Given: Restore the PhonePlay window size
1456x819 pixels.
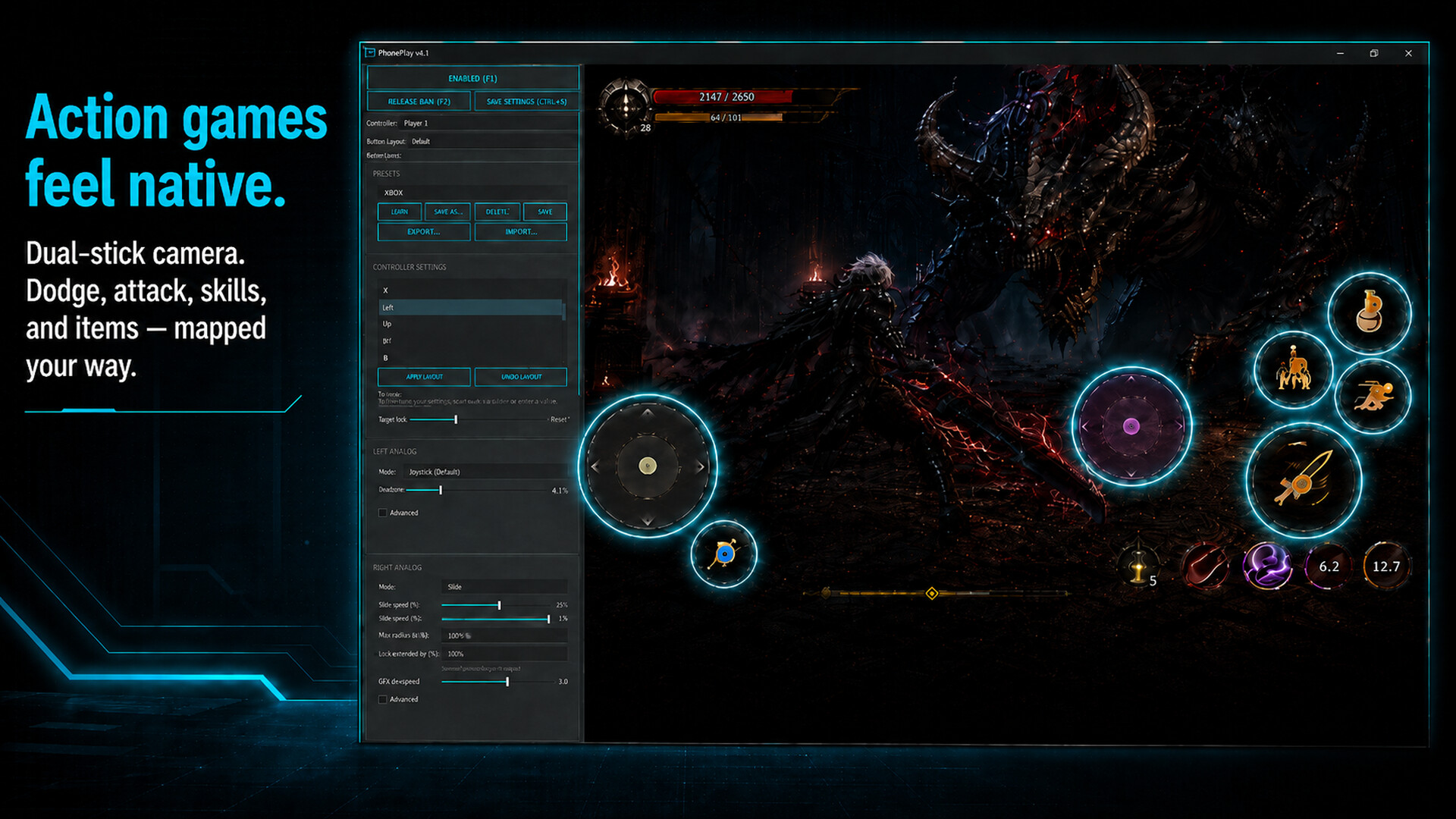Looking at the screenshot, I should 1373,53.
